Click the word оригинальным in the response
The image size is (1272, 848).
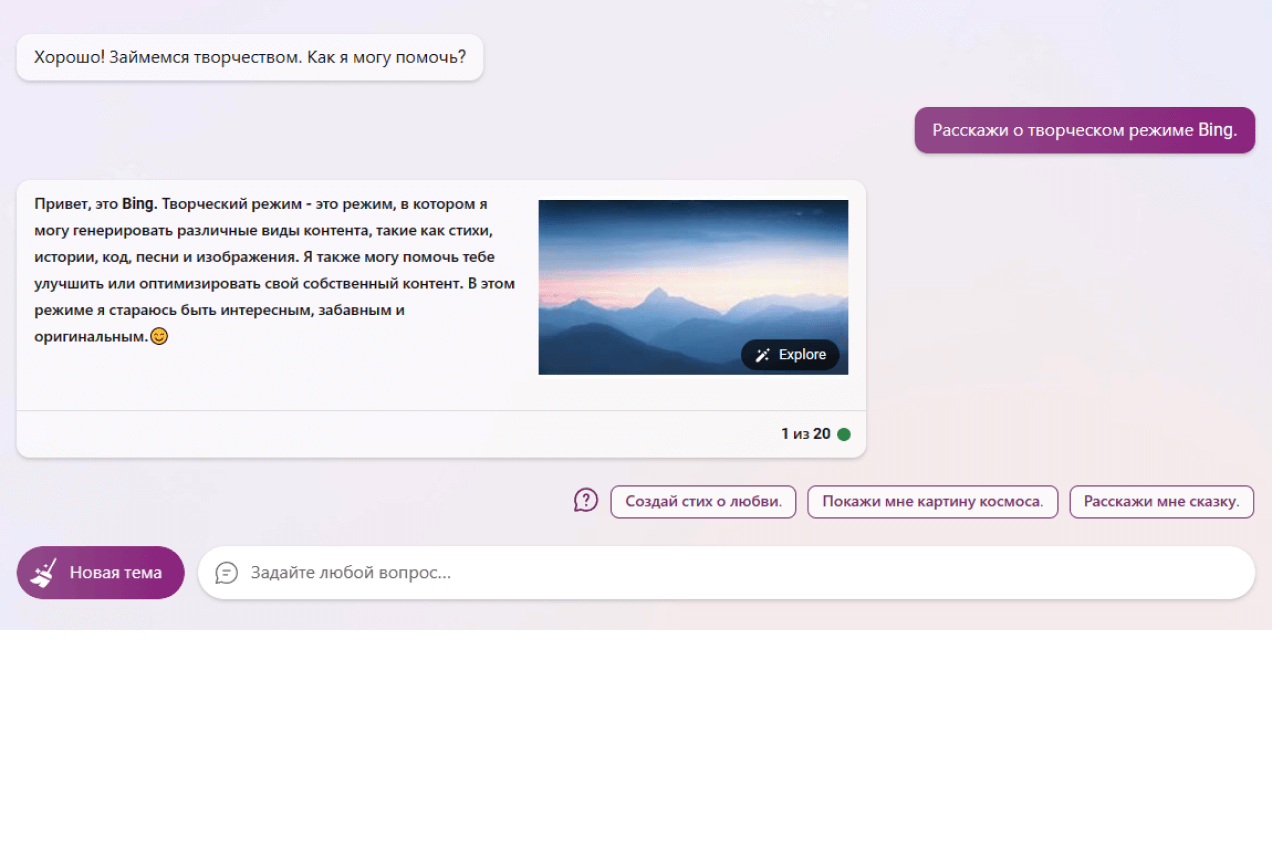[x=90, y=337]
